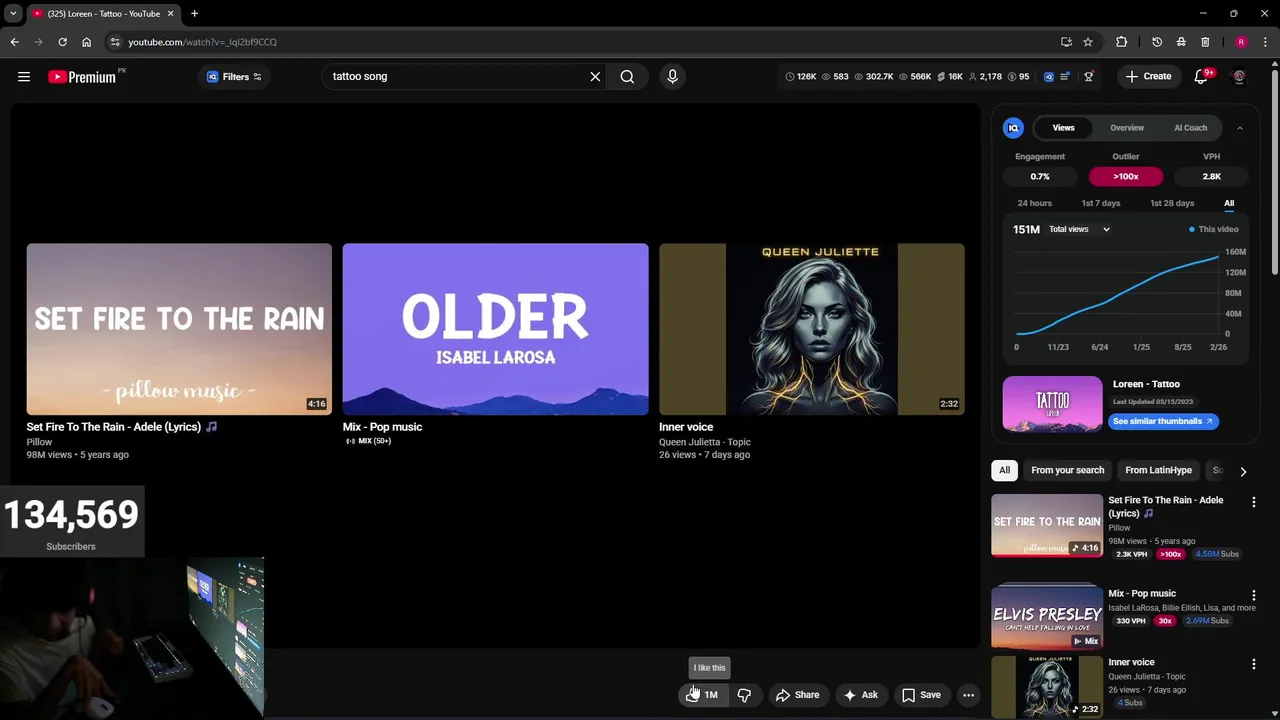The width and height of the screenshot is (1280, 720).
Task: Like the video with thumbs up
Action: tap(702, 695)
